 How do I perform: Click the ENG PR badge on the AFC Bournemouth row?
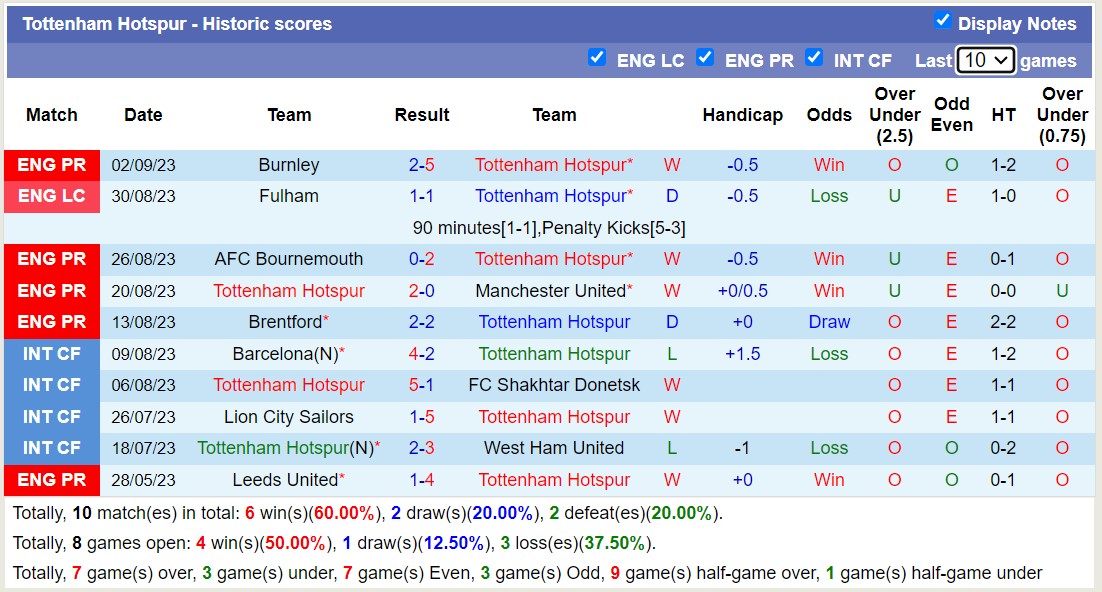tap(52, 259)
